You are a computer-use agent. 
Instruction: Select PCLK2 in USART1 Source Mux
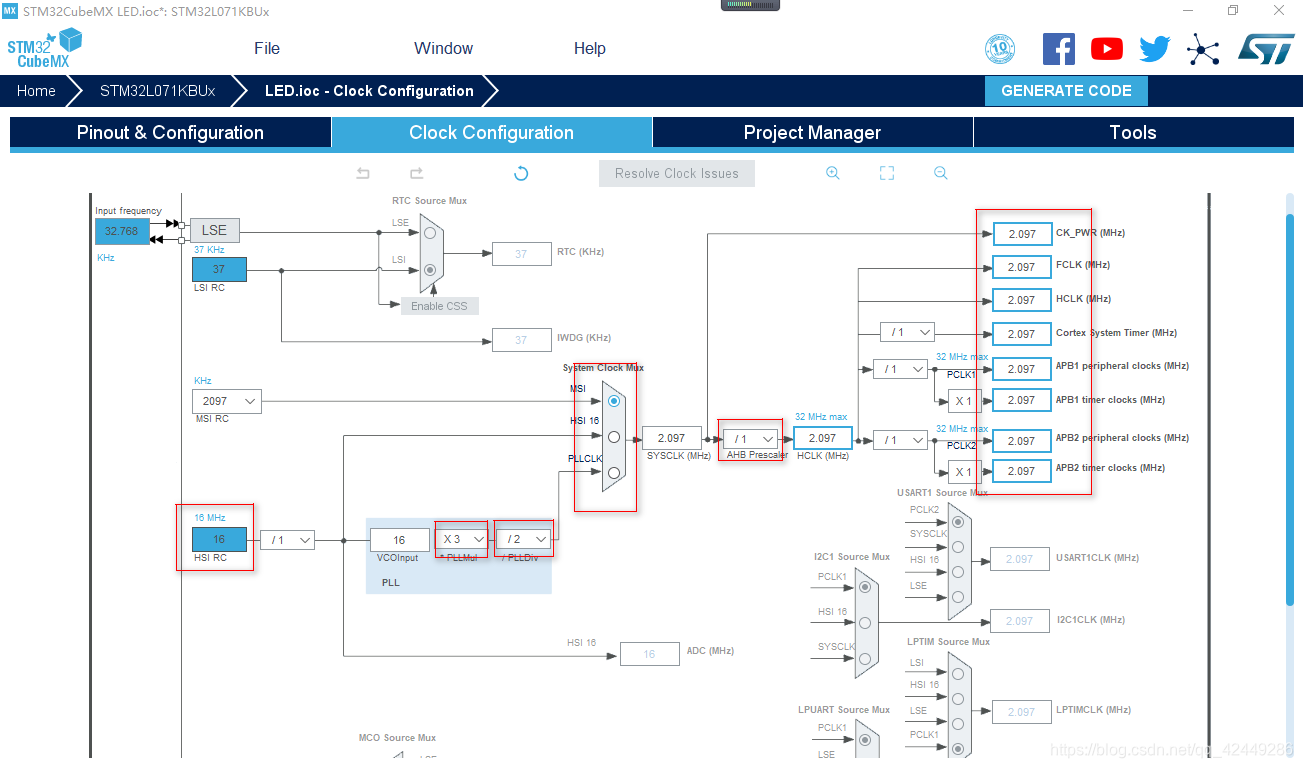tap(958, 521)
